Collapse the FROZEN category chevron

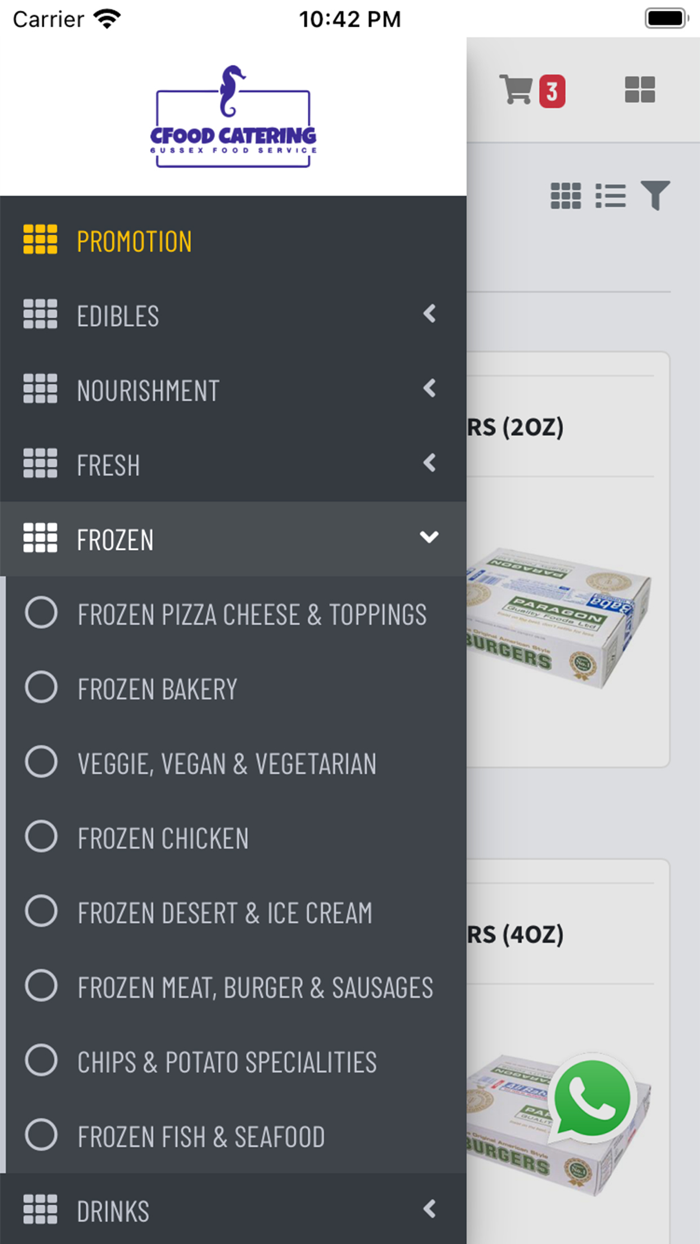(429, 537)
